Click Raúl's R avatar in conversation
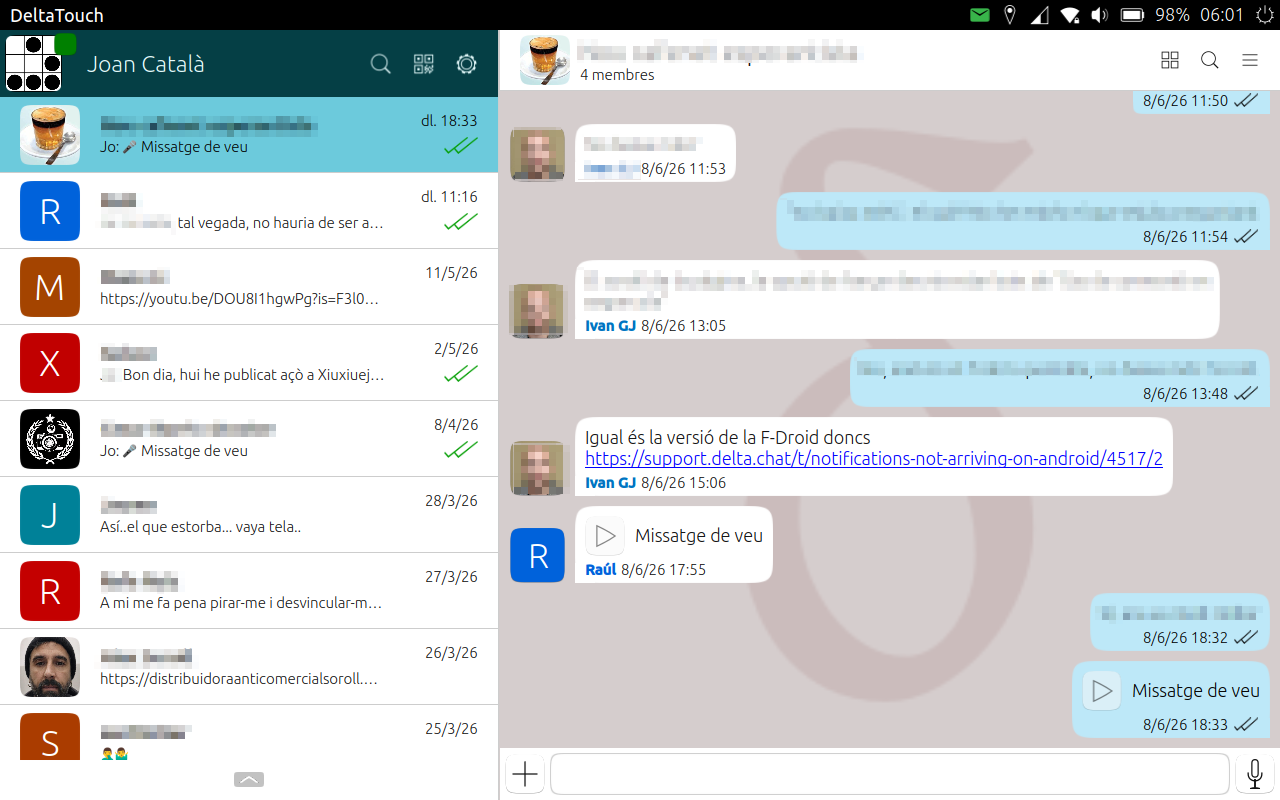This screenshot has width=1280, height=800. [x=538, y=555]
